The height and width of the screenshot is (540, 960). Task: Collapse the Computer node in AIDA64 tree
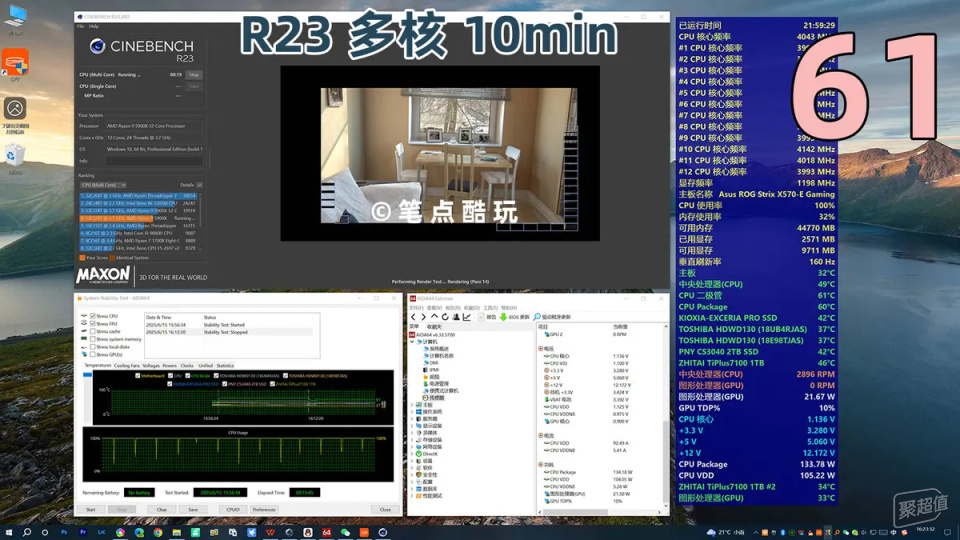pyautogui.click(x=412, y=342)
